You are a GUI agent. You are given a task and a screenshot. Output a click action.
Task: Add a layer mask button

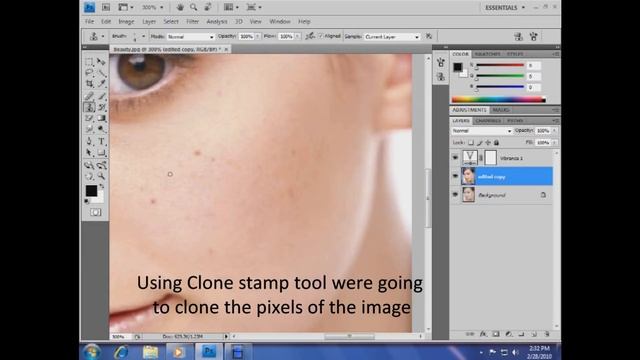(496, 334)
